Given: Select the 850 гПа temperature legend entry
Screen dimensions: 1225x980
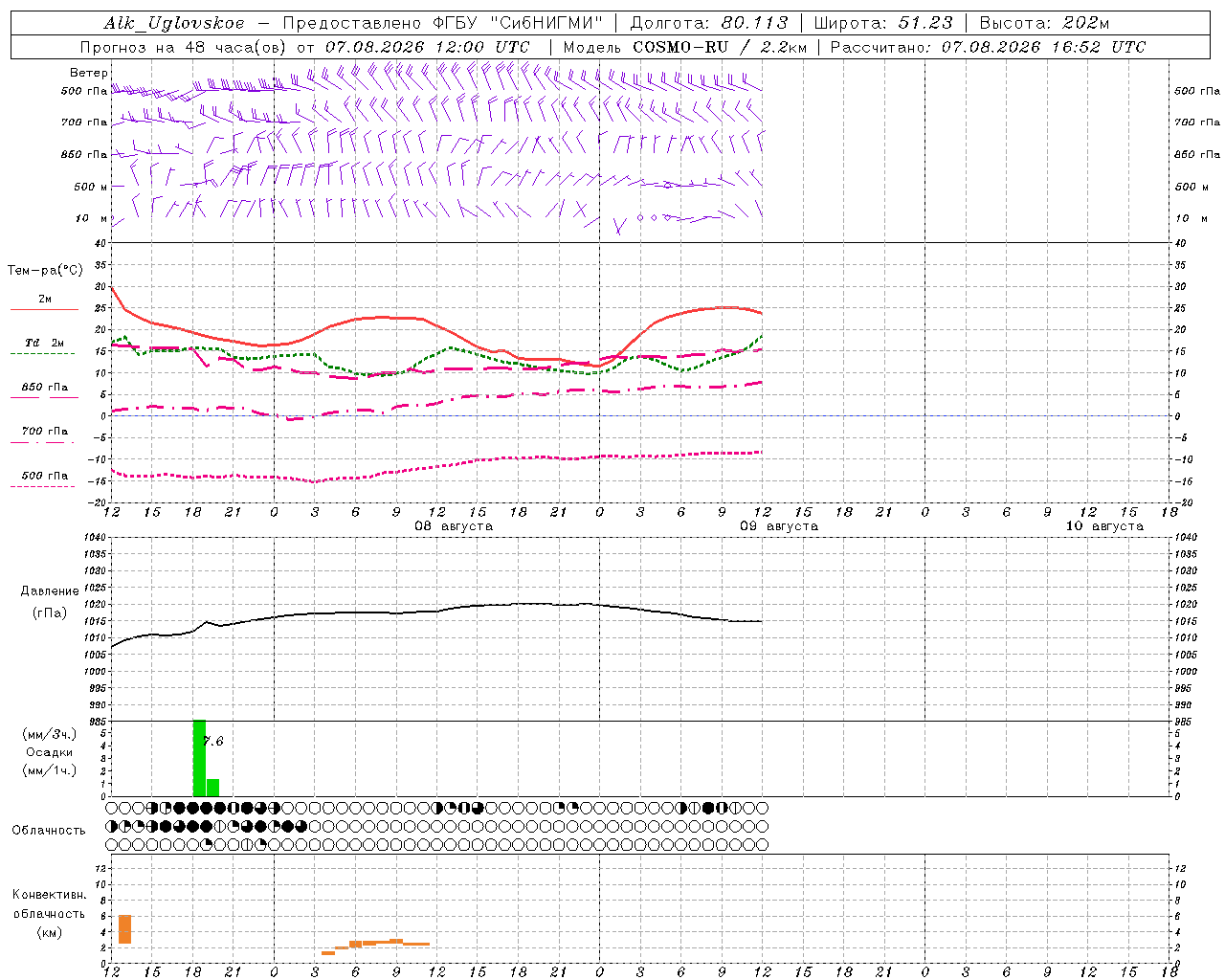Looking at the screenshot, I should (x=44, y=391).
